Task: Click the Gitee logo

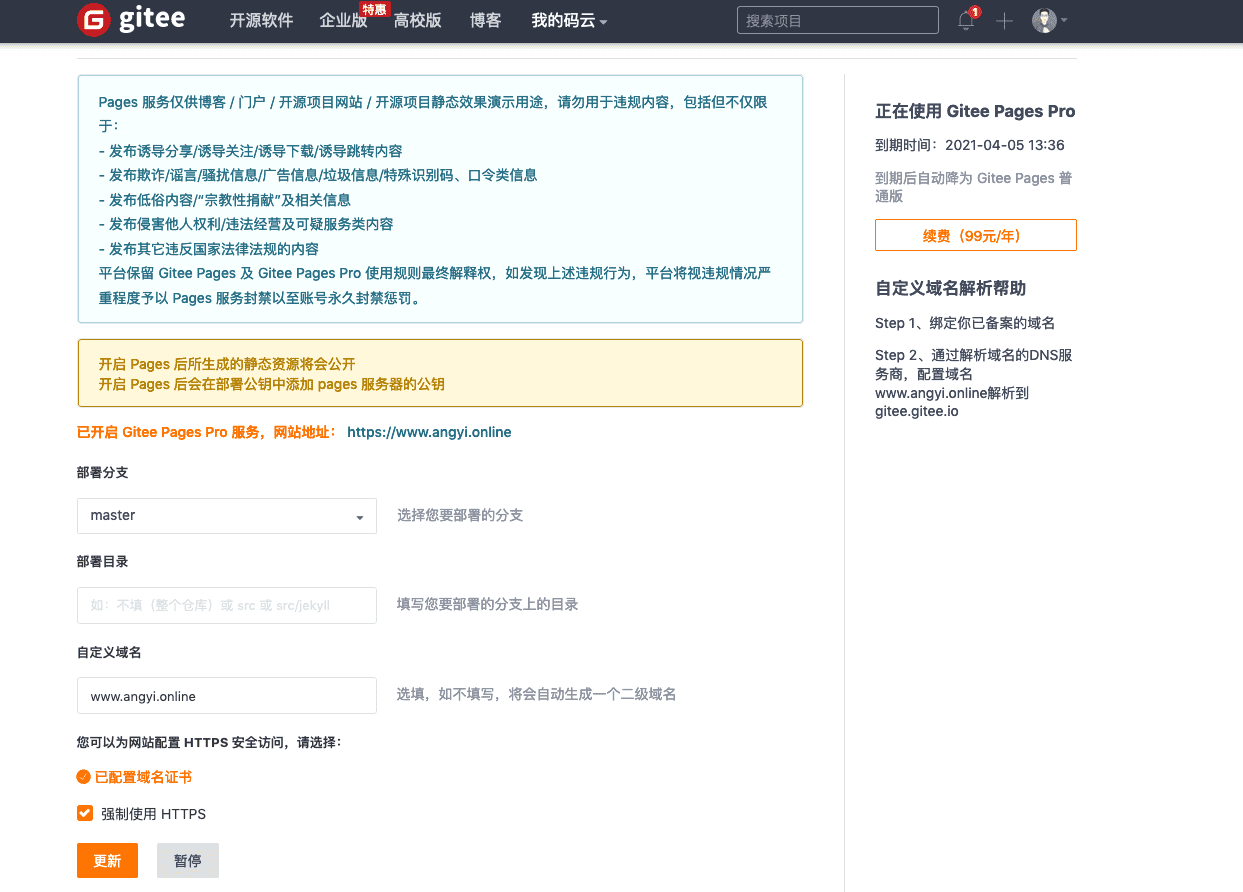Action: [x=131, y=20]
